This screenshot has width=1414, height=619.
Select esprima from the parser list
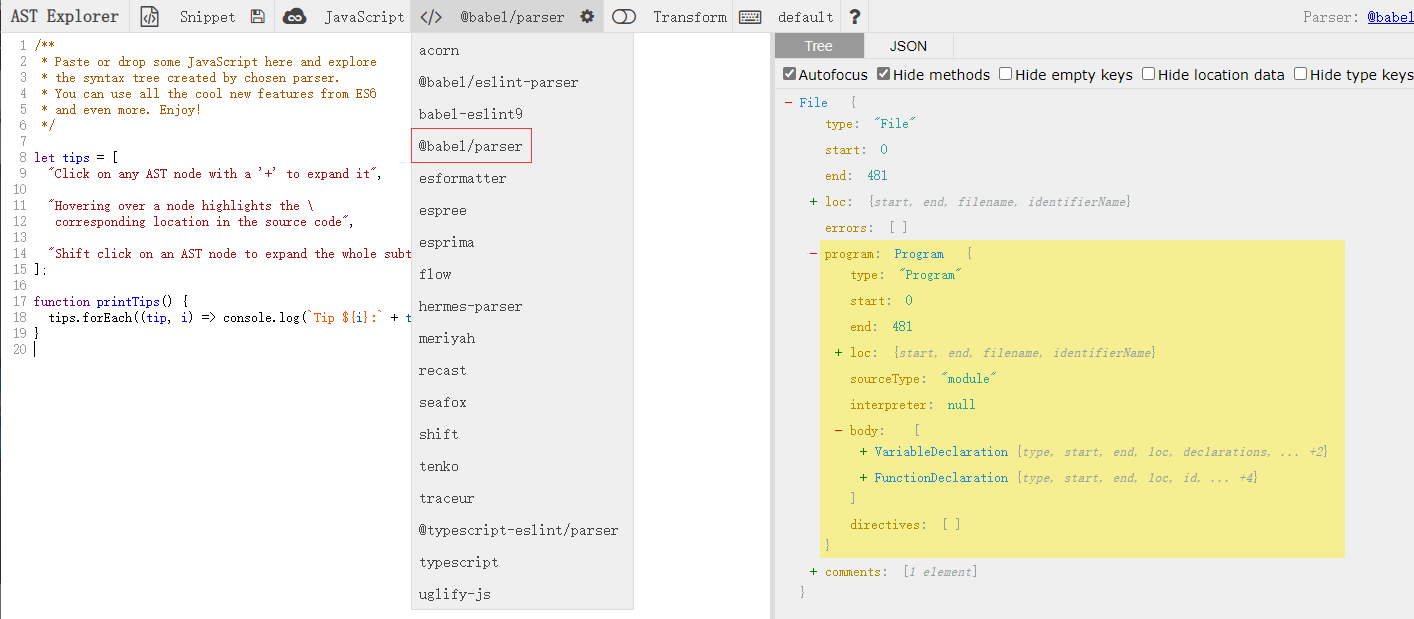click(x=446, y=242)
